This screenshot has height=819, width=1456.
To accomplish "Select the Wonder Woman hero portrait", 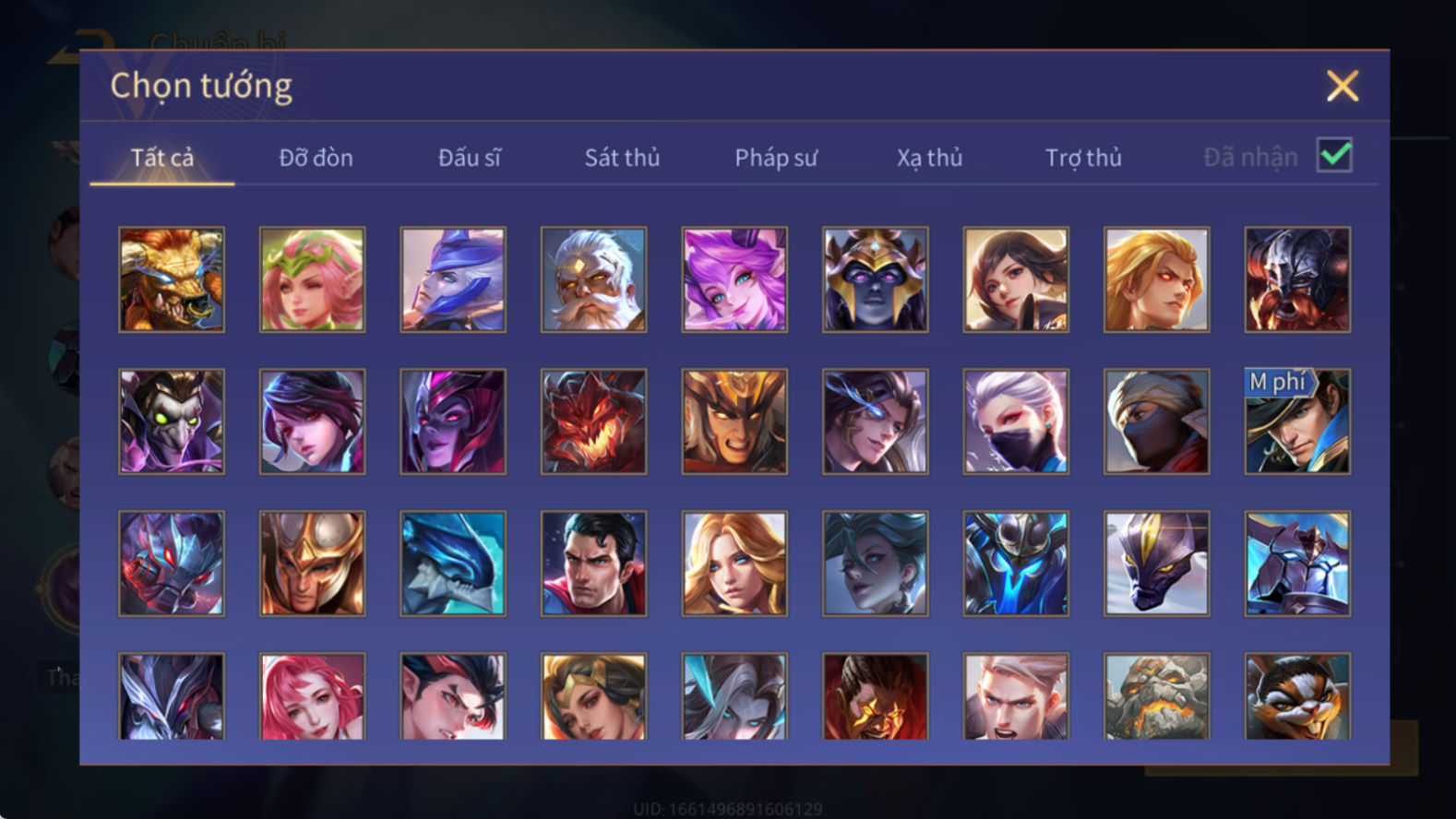I will click(x=593, y=696).
